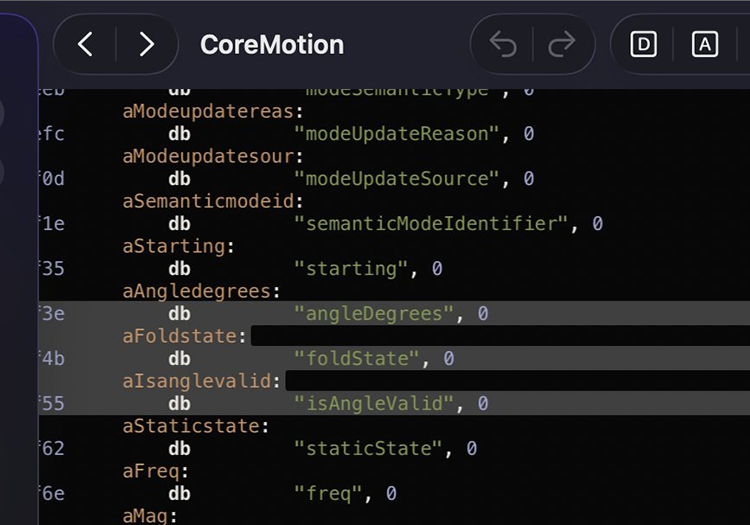The width and height of the screenshot is (750, 525).
Task: Click the "isAngleValid" string
Action: click(x=374, y=404)
